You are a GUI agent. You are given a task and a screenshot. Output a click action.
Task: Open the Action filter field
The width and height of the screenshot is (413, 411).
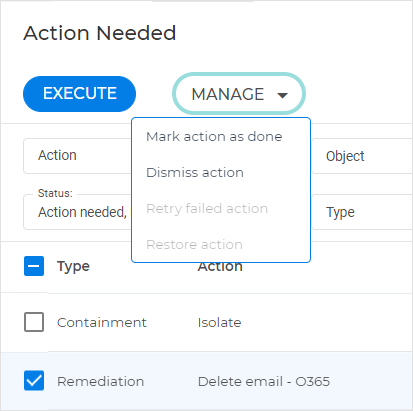[77, 156]
